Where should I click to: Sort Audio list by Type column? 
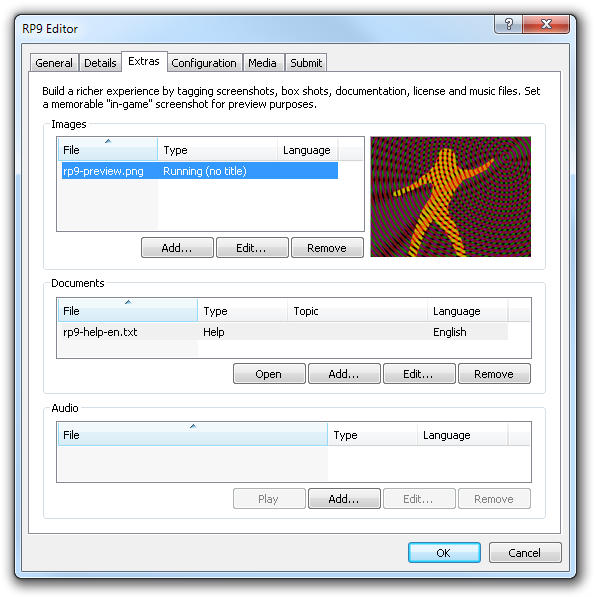[372, 434]
